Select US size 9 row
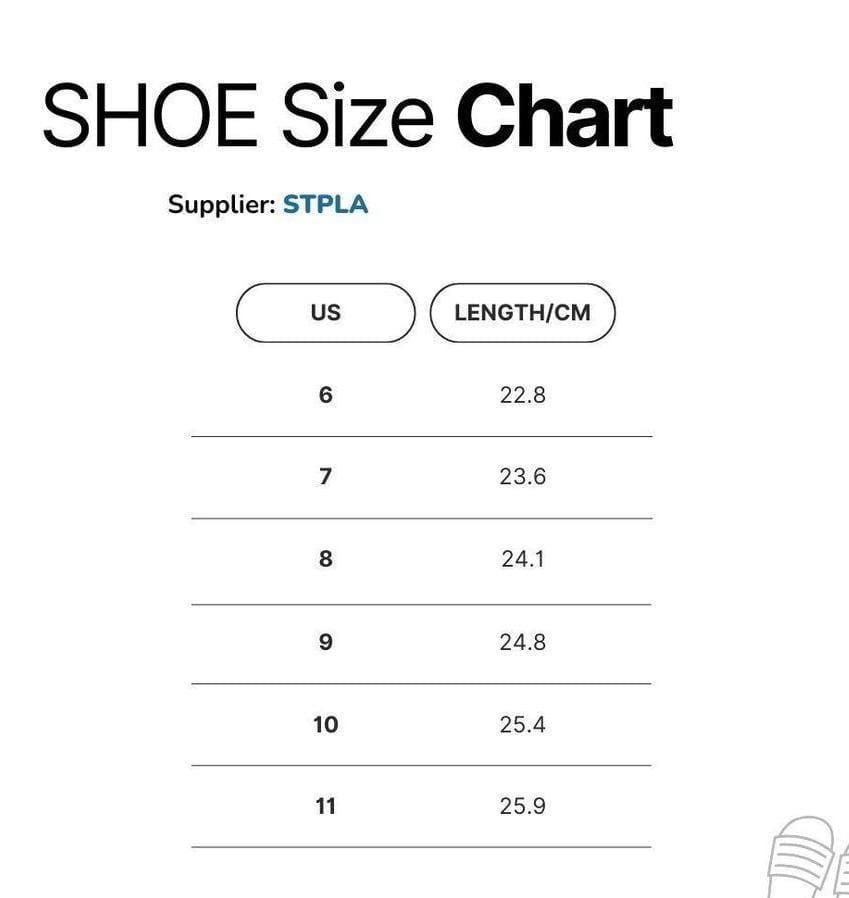This screenshot has width=849, height=898. 325,642
